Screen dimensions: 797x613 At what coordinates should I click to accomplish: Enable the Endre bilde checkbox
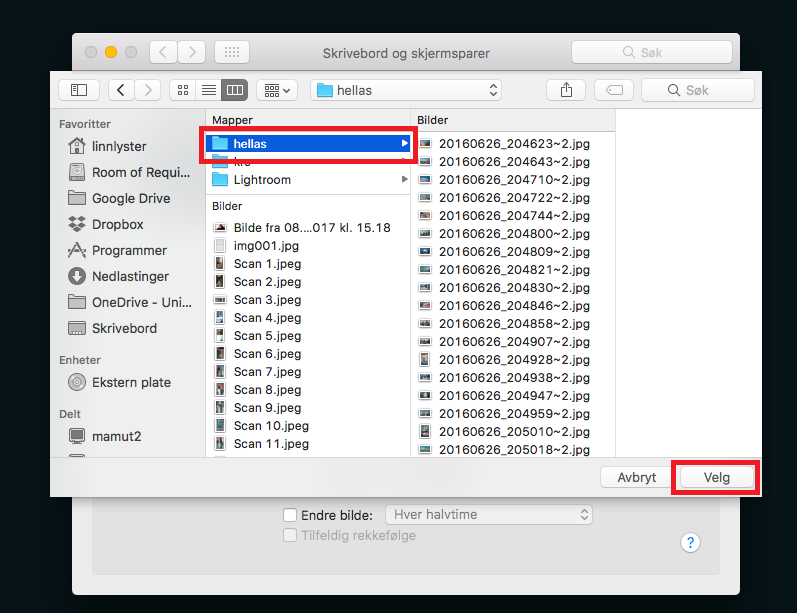(x=290, y=515)
